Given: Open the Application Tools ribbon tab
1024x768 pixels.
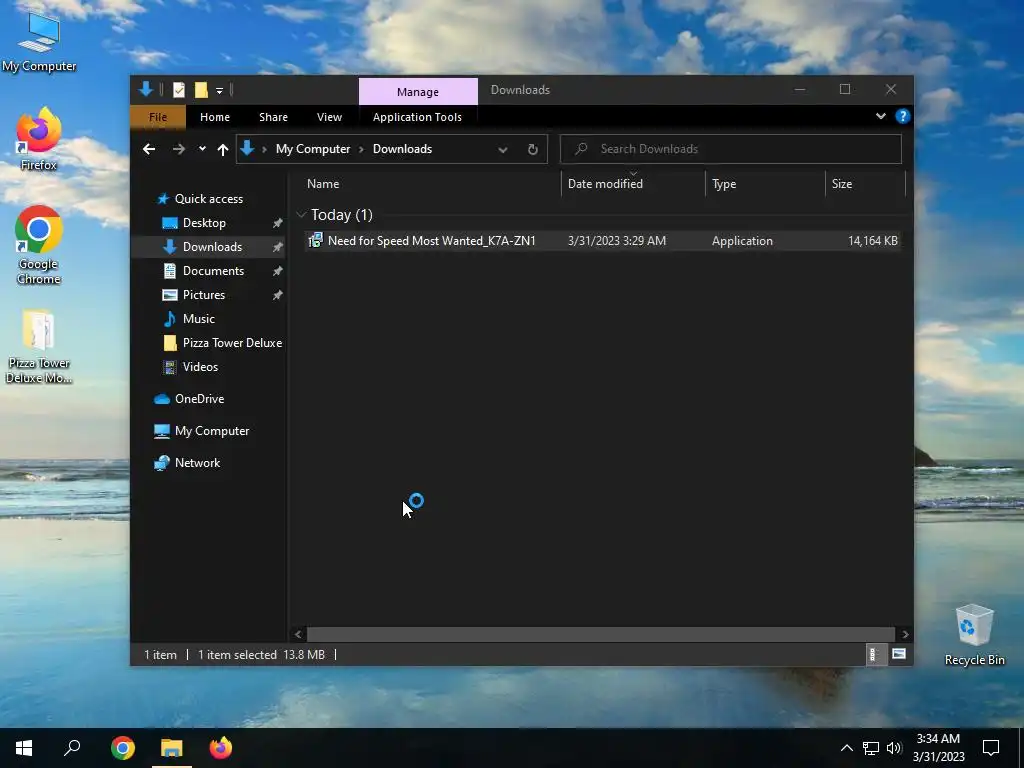Looking at the screenshot, I should click(x=417, y=117).
